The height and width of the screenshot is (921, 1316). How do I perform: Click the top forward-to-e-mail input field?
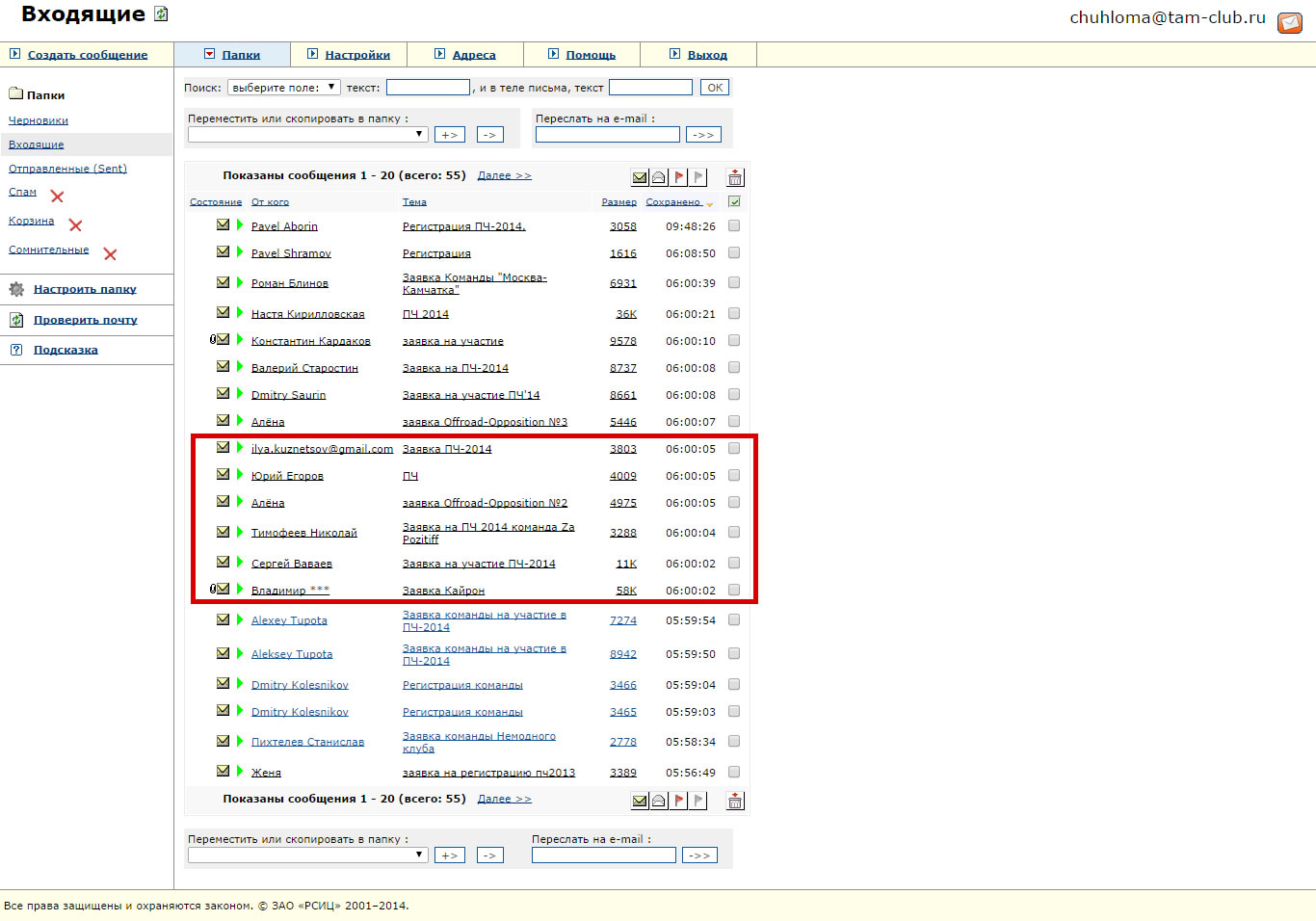607,135
